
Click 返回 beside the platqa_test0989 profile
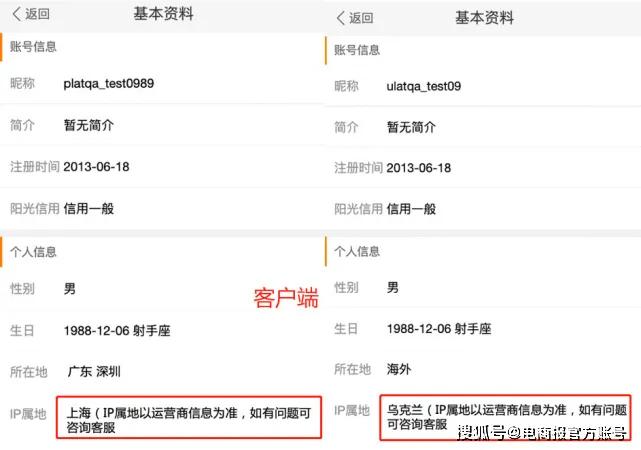tap(36, 16)
